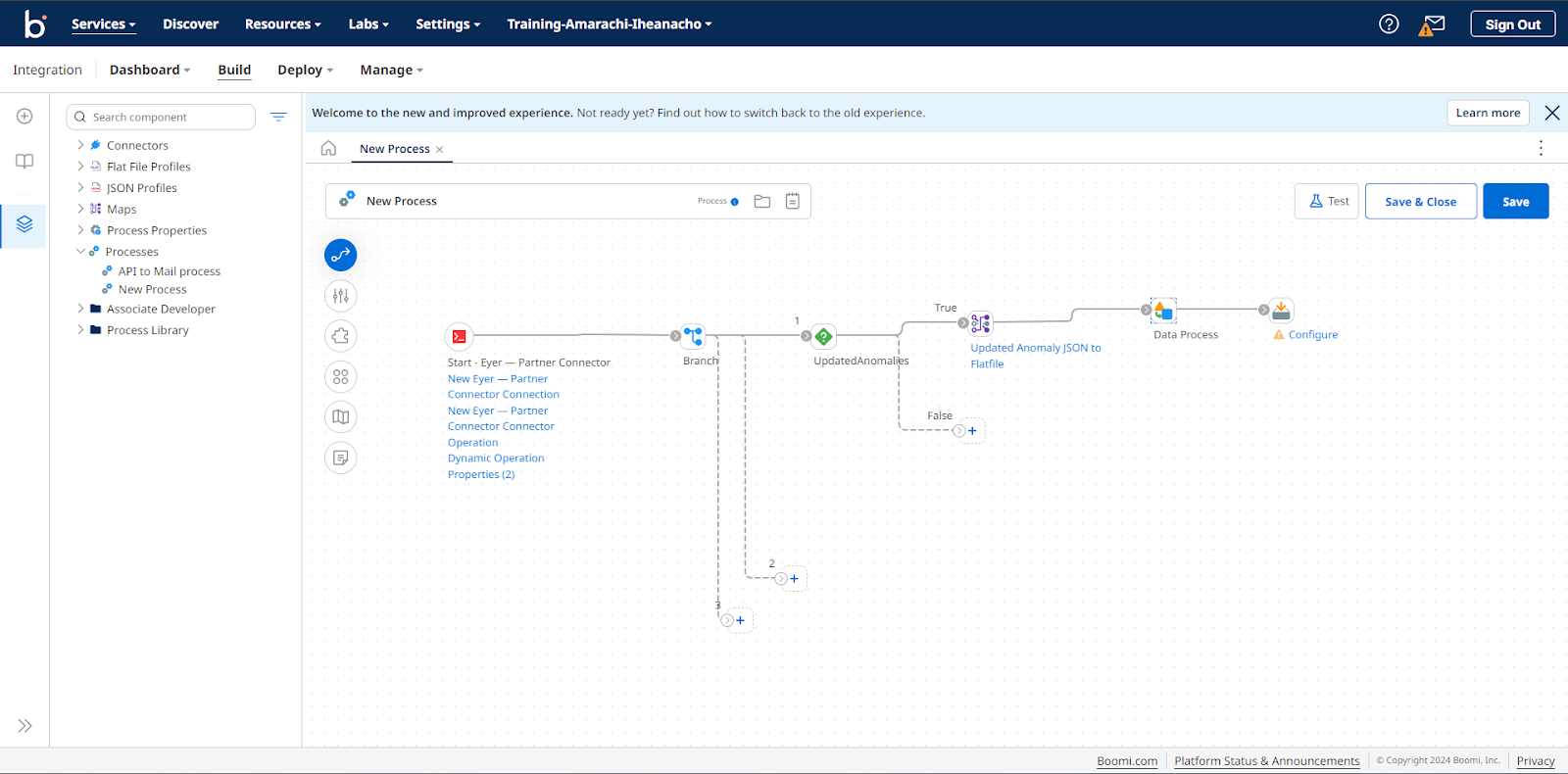
Task: Expand the Flat File Profiles node
Action: point(80,167)
